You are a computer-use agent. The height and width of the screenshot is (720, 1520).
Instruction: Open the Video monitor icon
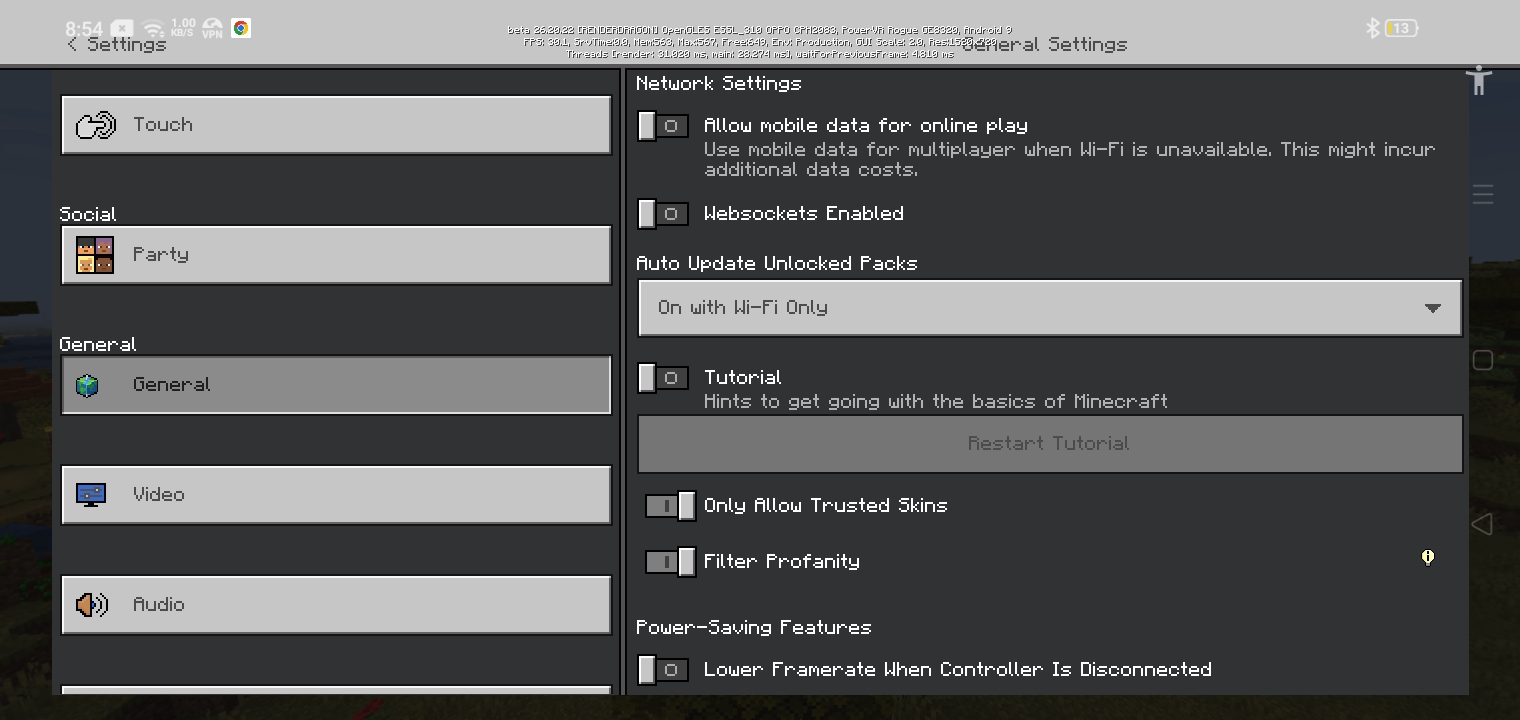point(91,495)
